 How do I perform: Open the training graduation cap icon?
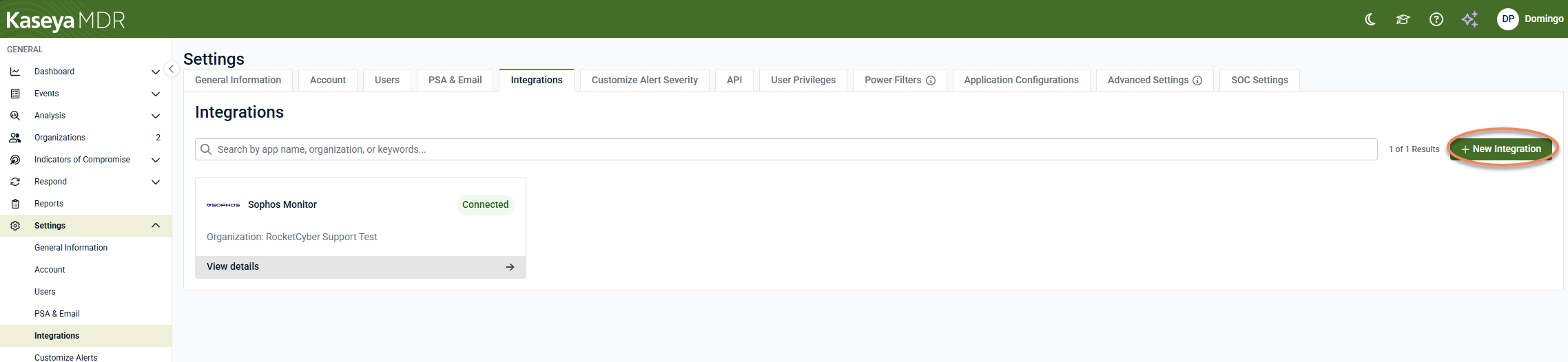click(x=1403, y=19)
